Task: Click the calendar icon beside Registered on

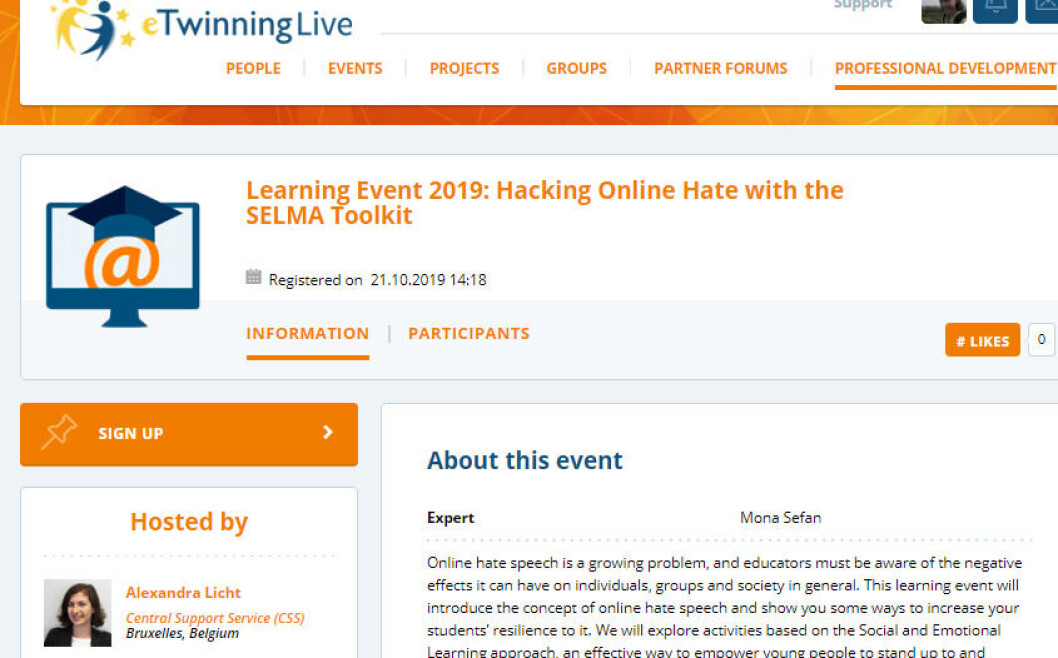Action: (x=253, y=277)
